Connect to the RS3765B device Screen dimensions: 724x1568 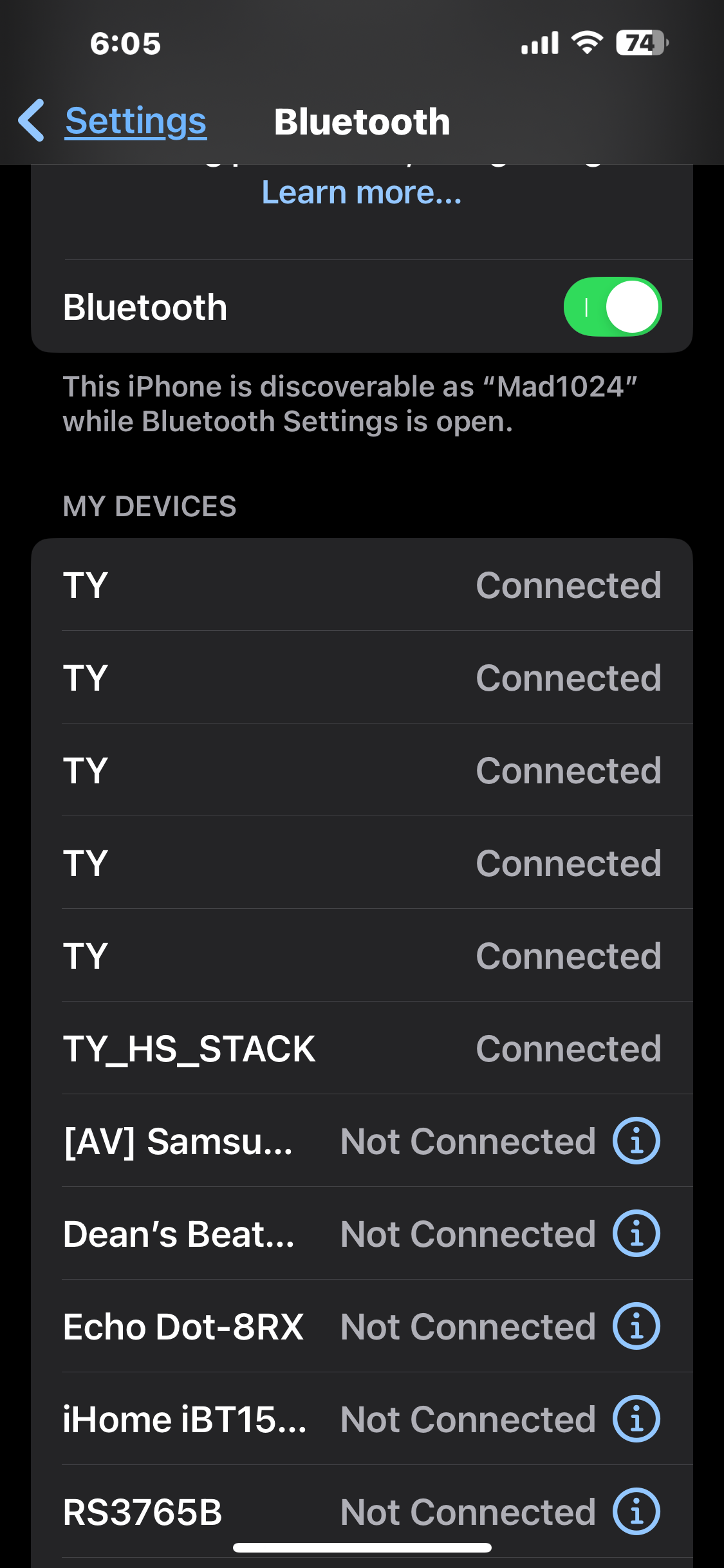click(x=143, y=1512)
